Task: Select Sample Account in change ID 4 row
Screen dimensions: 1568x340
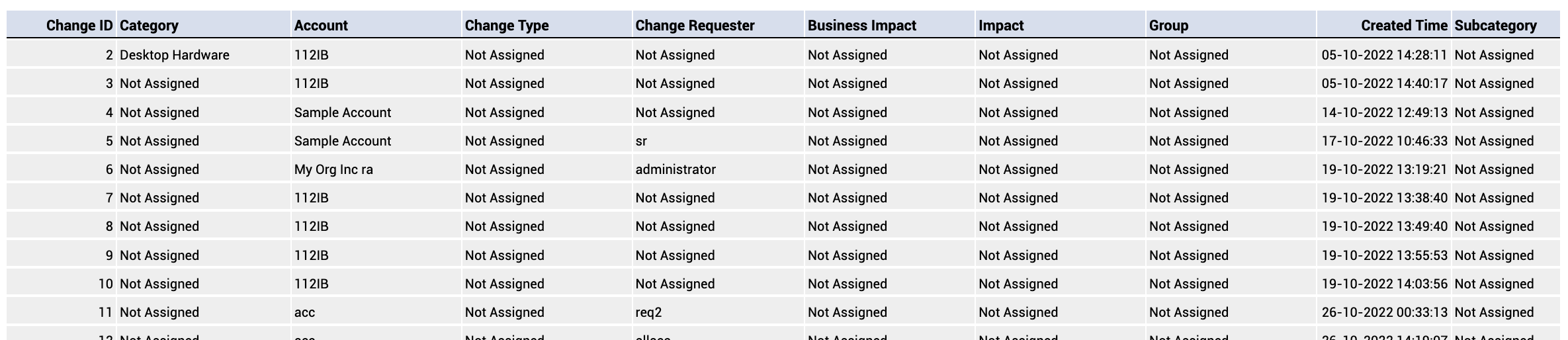Action: 343,112
